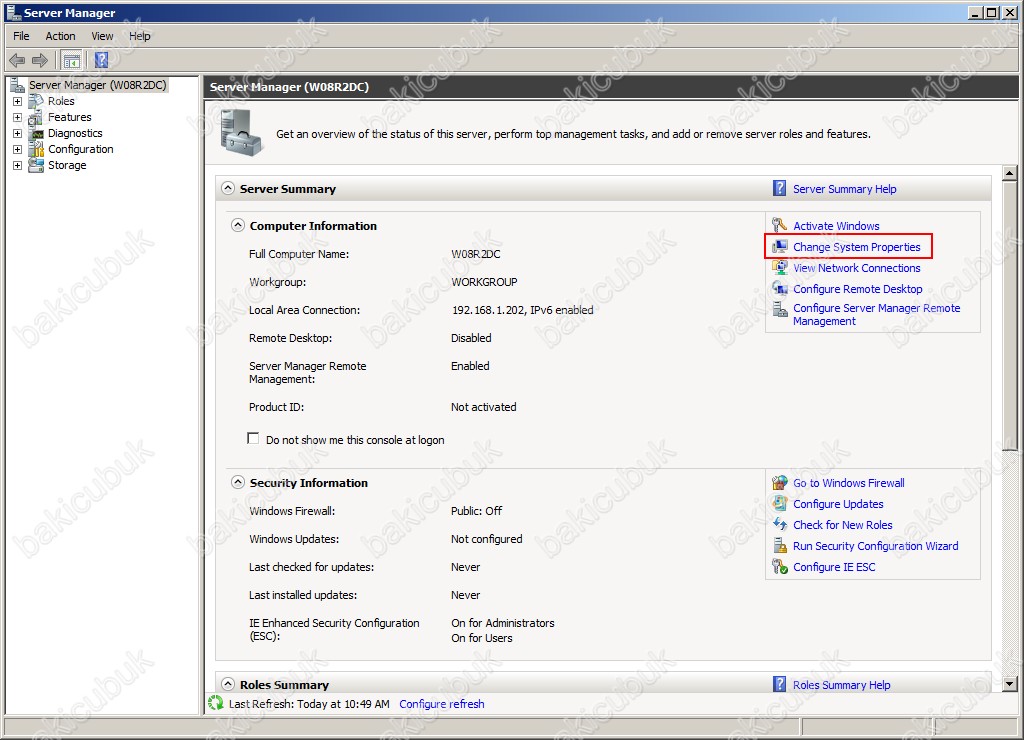Click the Configure Remote Desktop icon

780,289
